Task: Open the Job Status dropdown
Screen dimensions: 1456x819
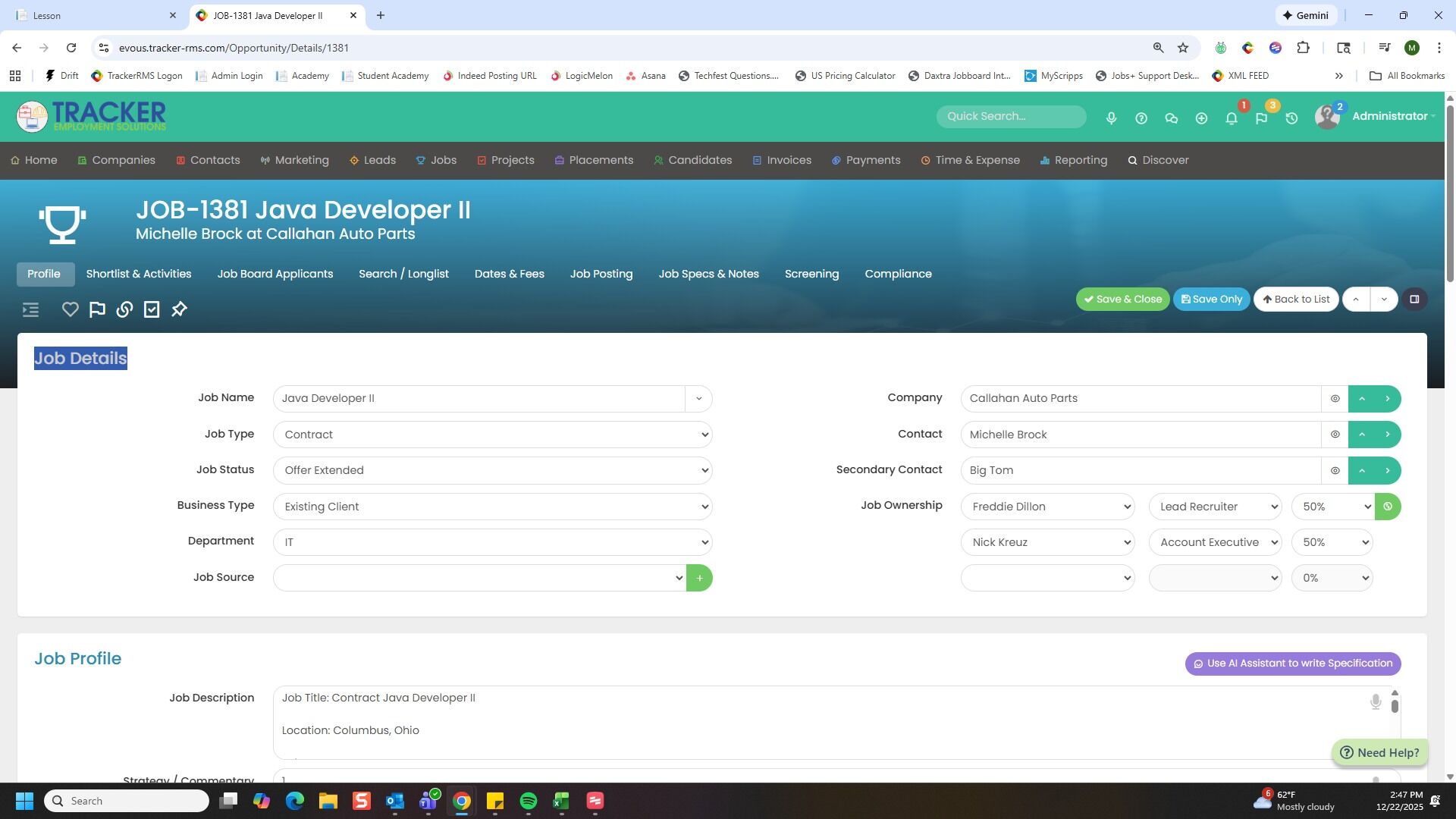Action: pos(492,471)
